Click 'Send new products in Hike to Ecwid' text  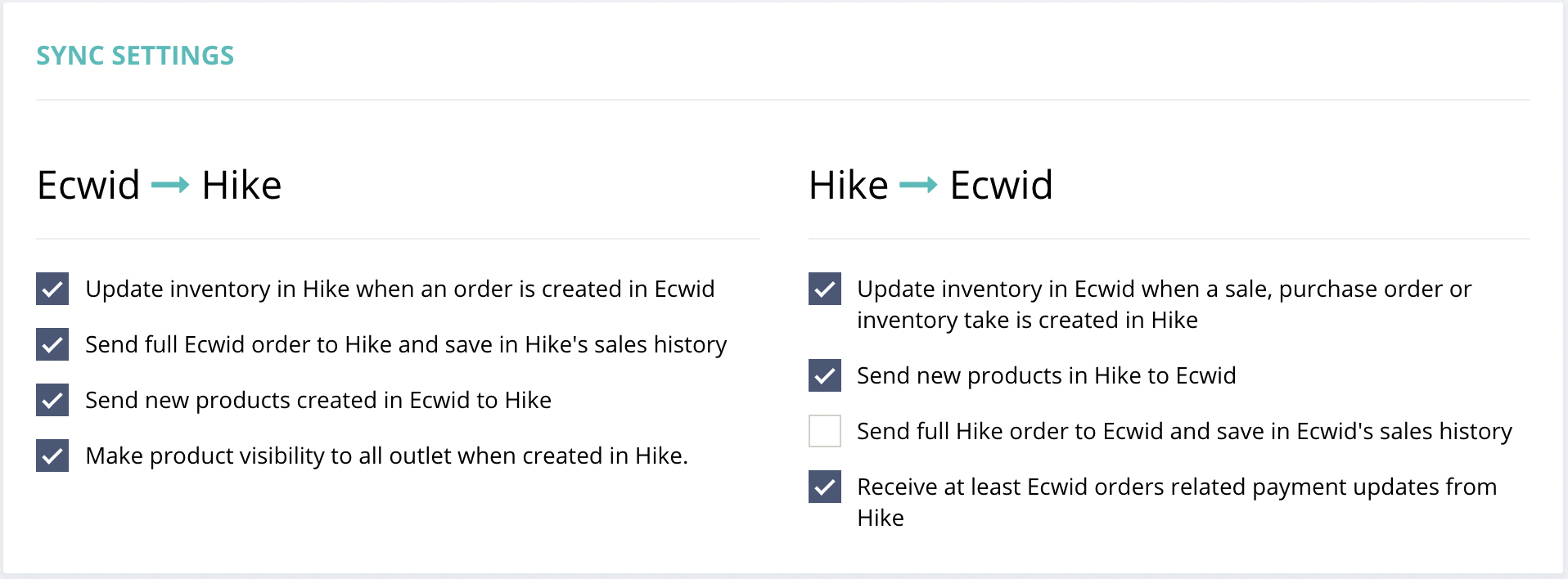[x=1047, y=375]
